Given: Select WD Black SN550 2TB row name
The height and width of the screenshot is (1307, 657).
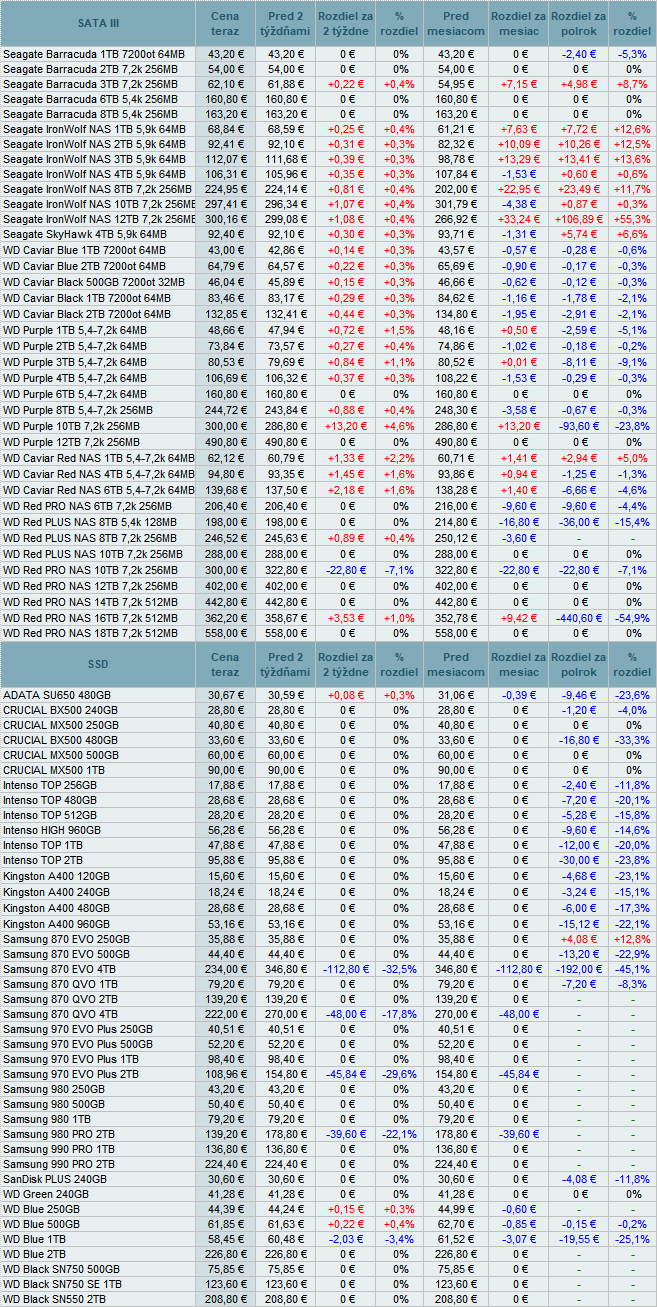Looking at the screenshot, I should tap(54, 1299).
